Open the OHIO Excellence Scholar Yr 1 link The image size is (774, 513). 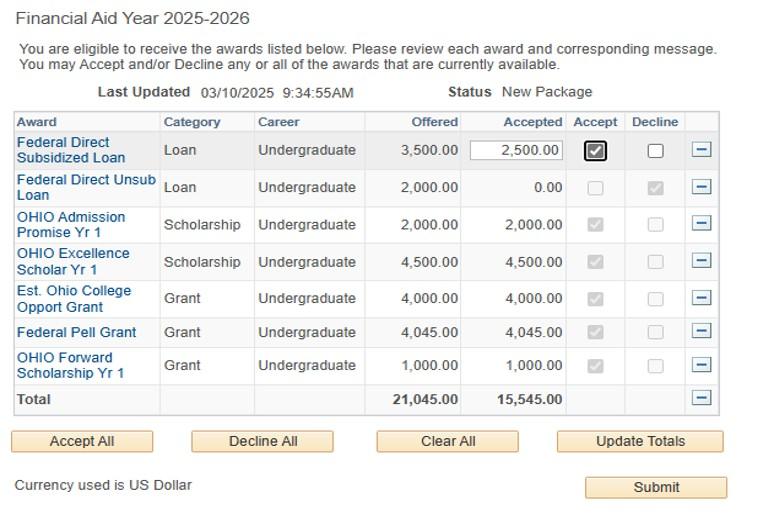pos(73,261)
